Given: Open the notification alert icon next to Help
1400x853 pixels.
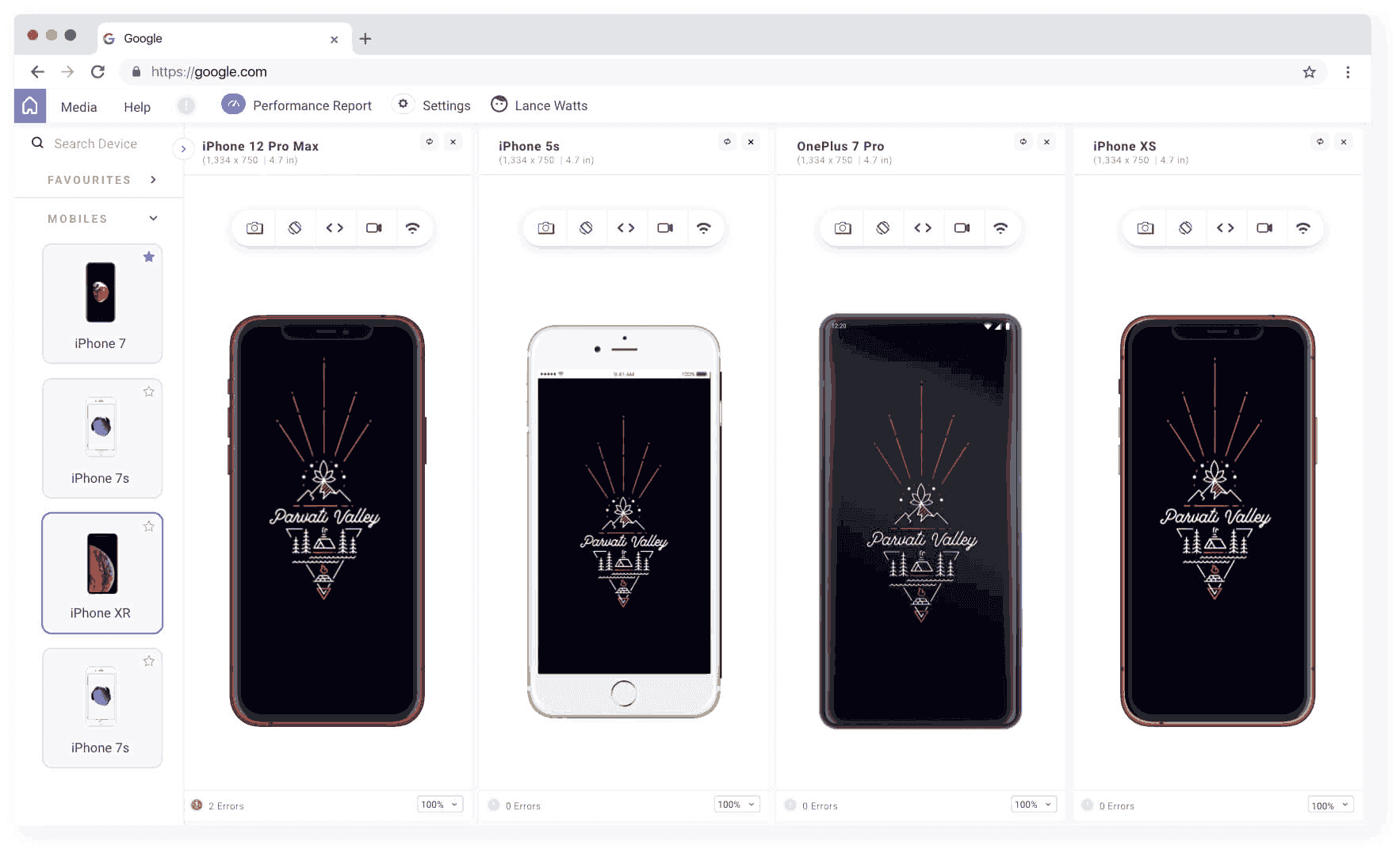Looking at the screenshot, I should coord(186,105).
